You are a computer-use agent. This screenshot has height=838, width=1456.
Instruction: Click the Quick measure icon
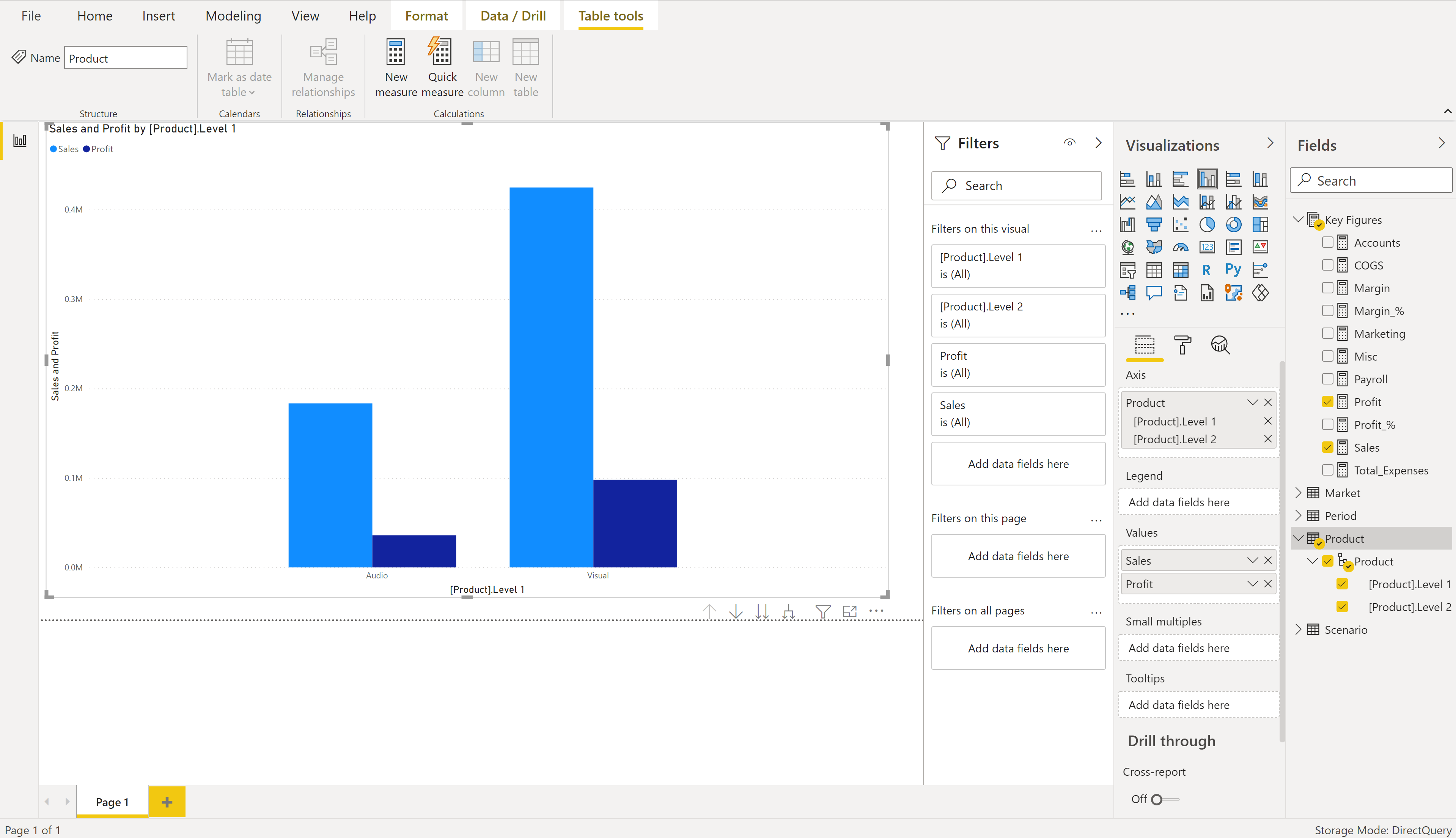pos(441,52)
